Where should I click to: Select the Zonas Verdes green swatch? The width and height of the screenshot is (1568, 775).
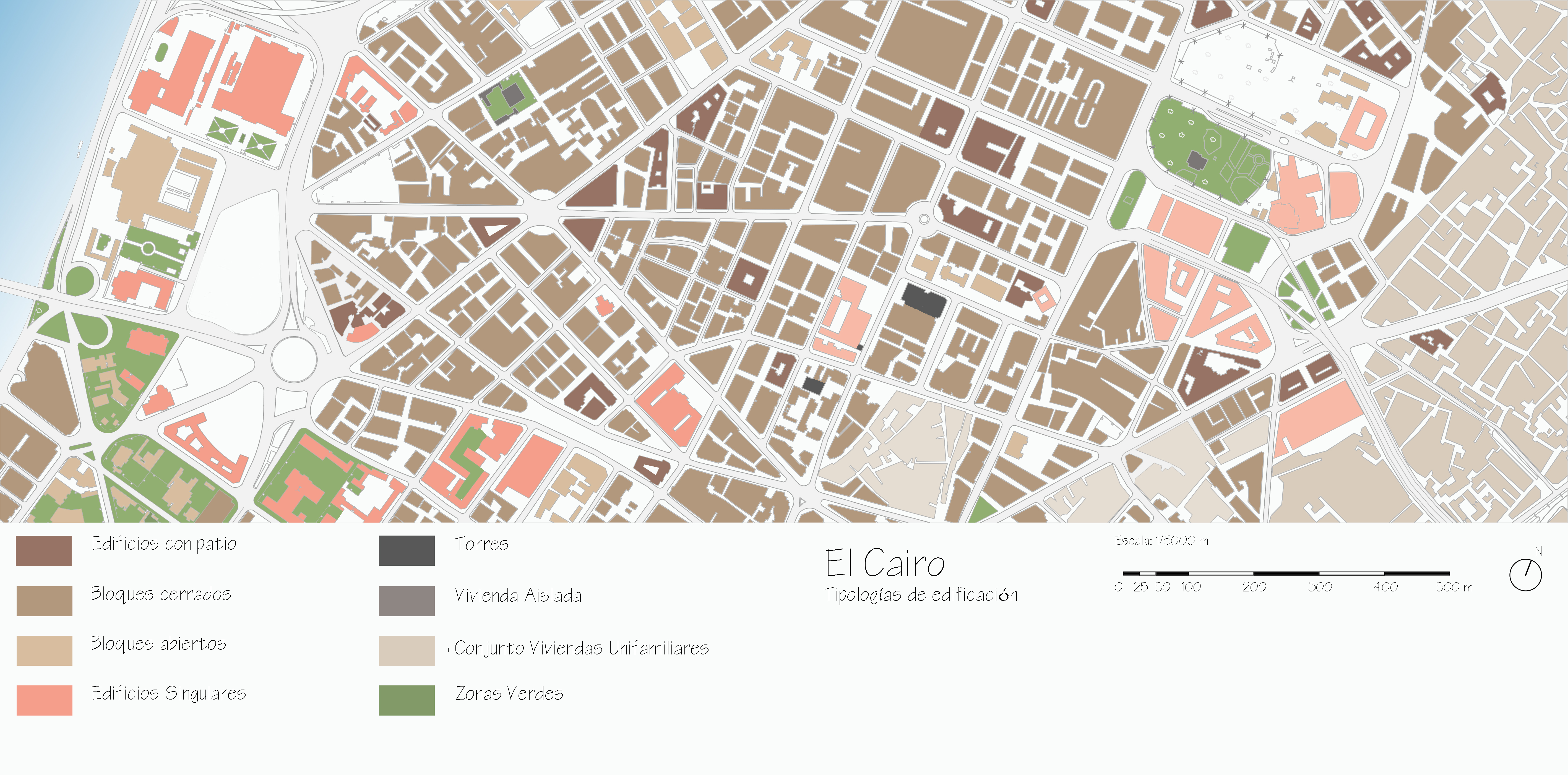click(407, 700)
